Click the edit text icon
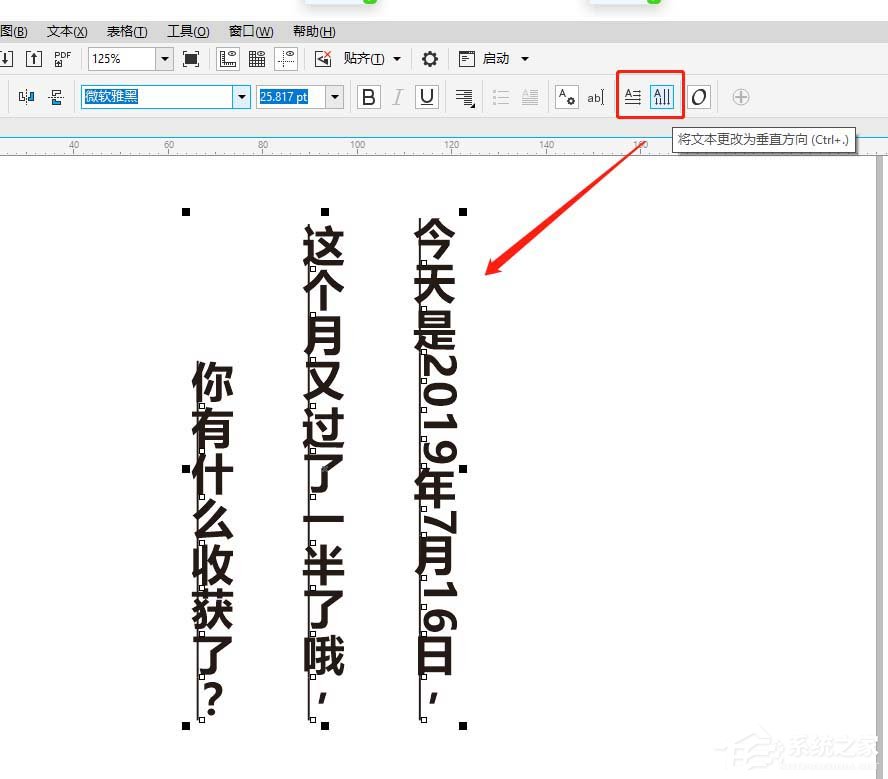The width and height of the screenshot is (888, 779). click(x=596, y=96)
